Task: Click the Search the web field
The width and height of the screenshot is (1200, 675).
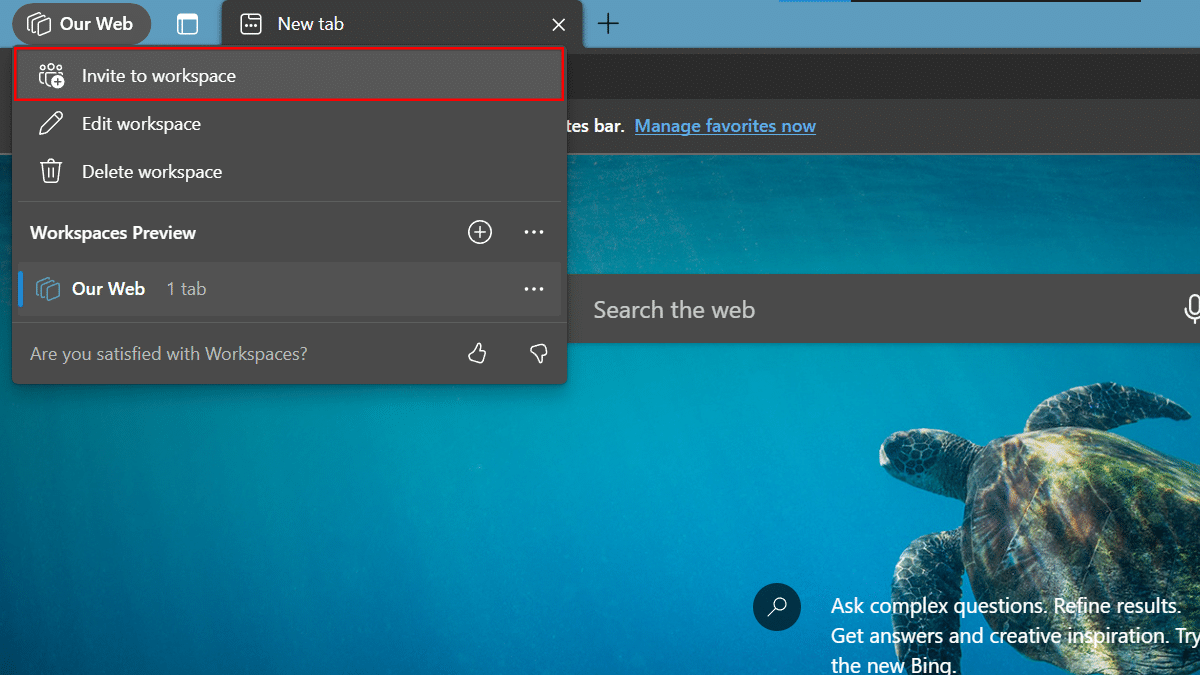Action: pos(885,309)
